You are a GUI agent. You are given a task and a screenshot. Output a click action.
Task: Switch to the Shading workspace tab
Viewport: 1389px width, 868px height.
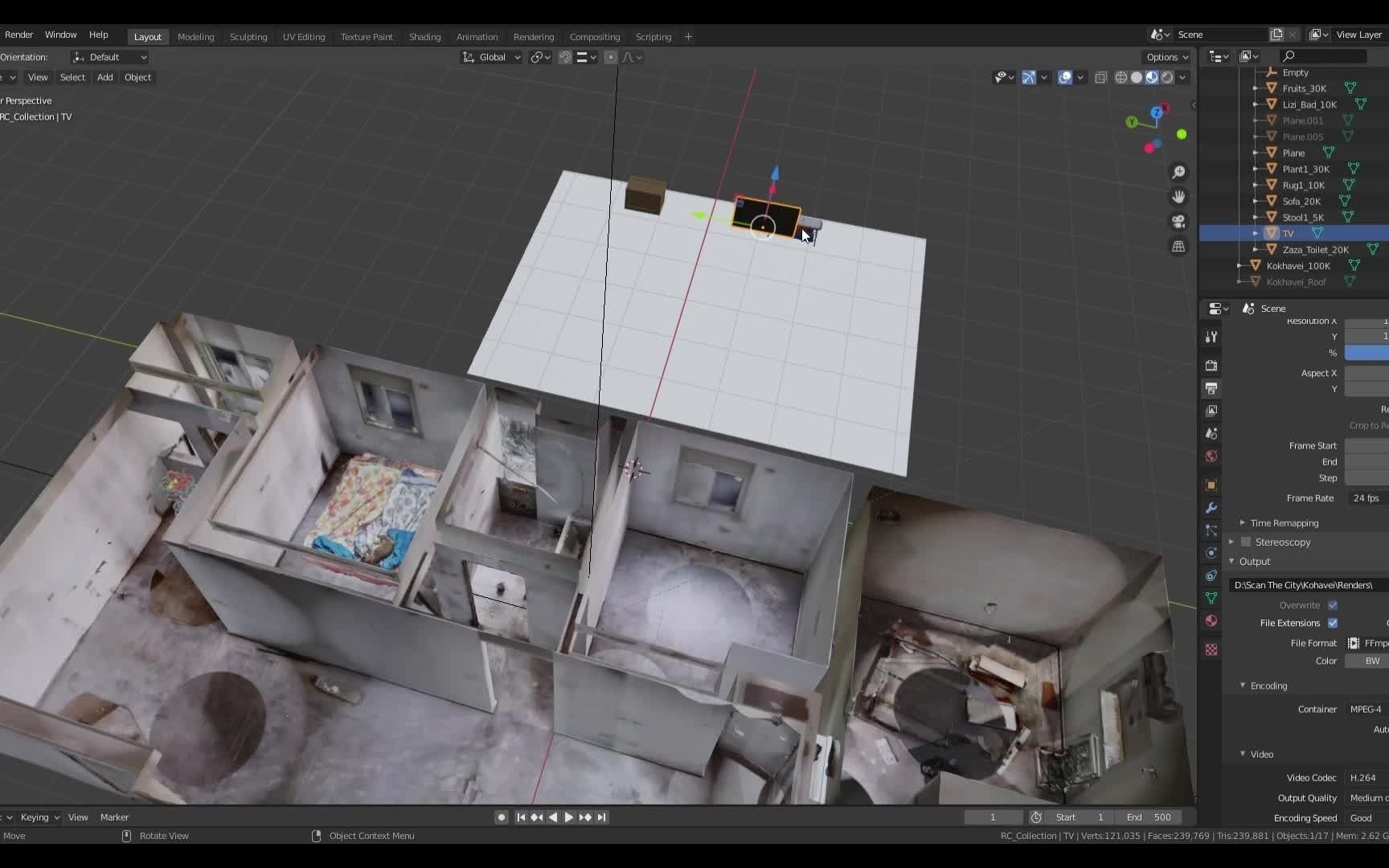[424, 37]
